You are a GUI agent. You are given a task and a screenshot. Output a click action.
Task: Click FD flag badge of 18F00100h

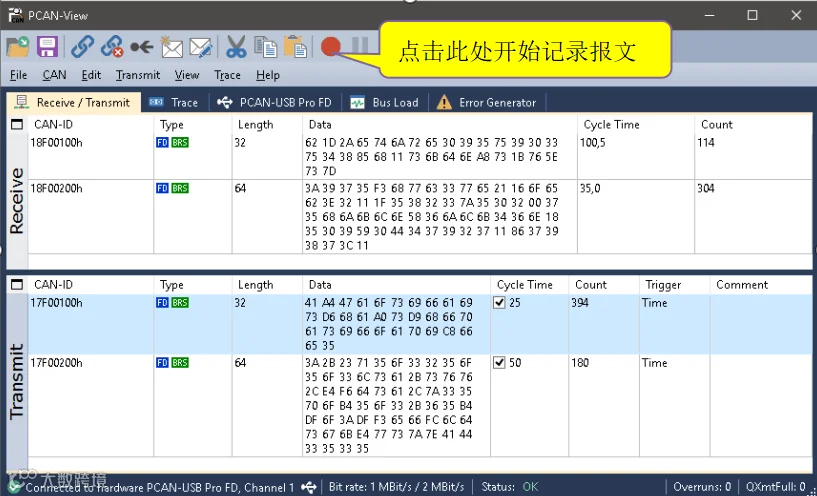[162, 143]
